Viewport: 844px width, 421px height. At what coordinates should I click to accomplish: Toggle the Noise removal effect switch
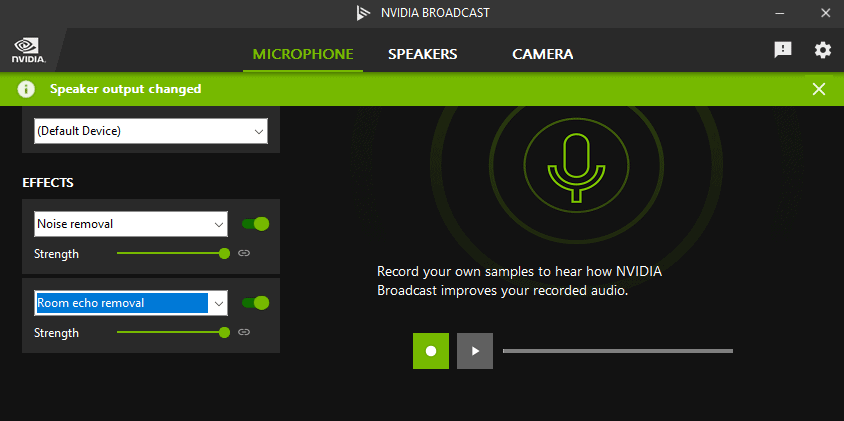coord(256,224)
